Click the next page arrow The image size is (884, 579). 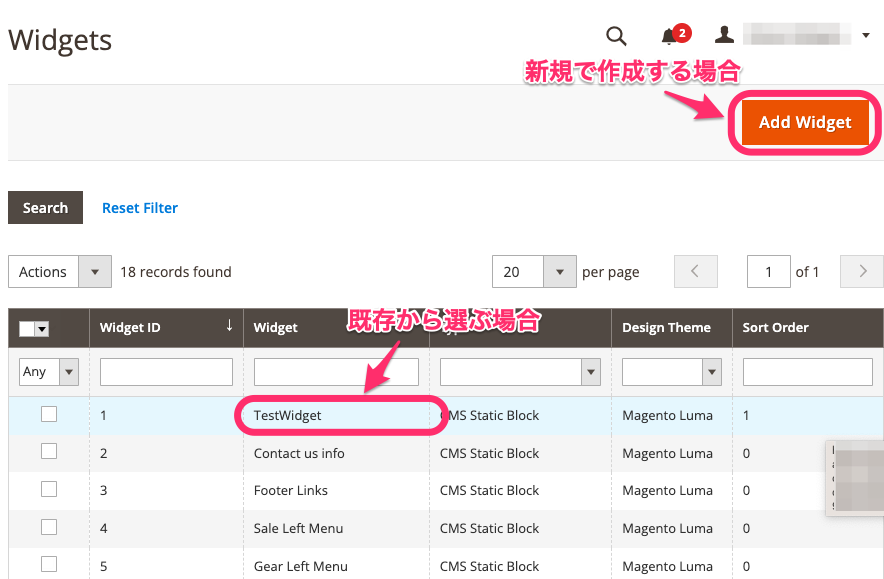[861, 271]
